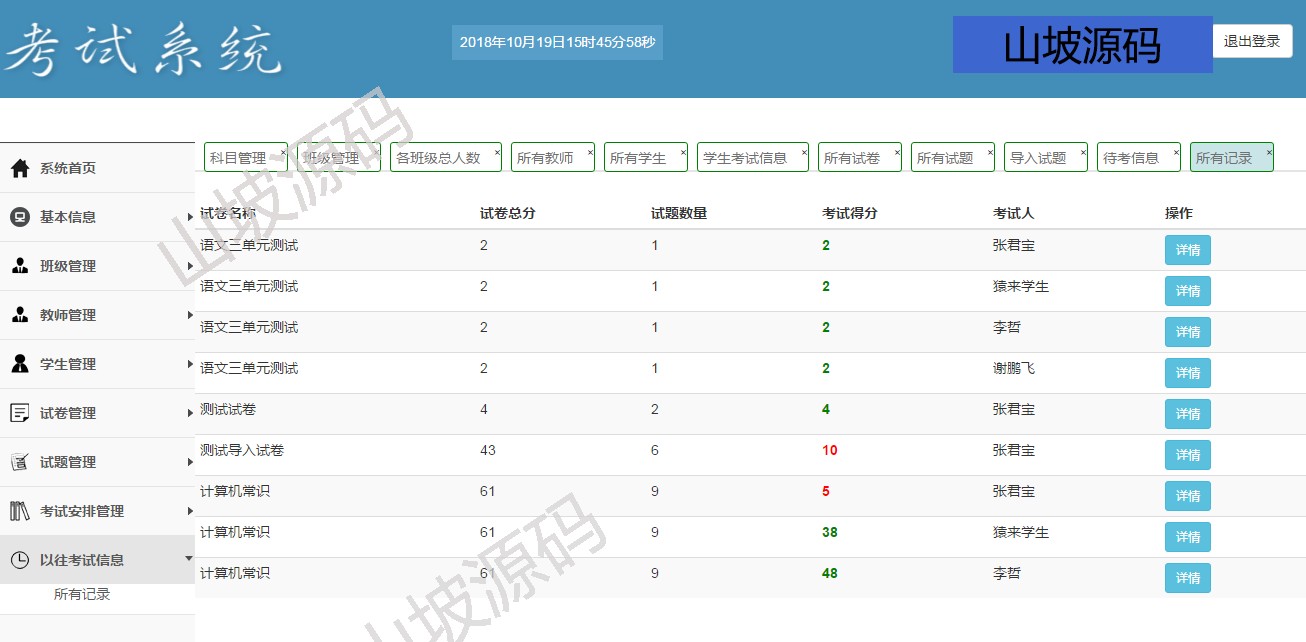Click the 基本信息 sidebar icon
This screenshot has width=1306, height=642.
(x=19, y=217)
